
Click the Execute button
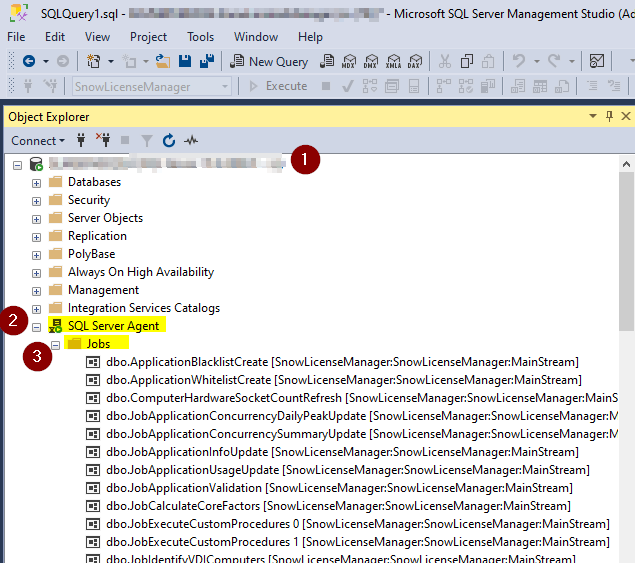coord(278,86)
